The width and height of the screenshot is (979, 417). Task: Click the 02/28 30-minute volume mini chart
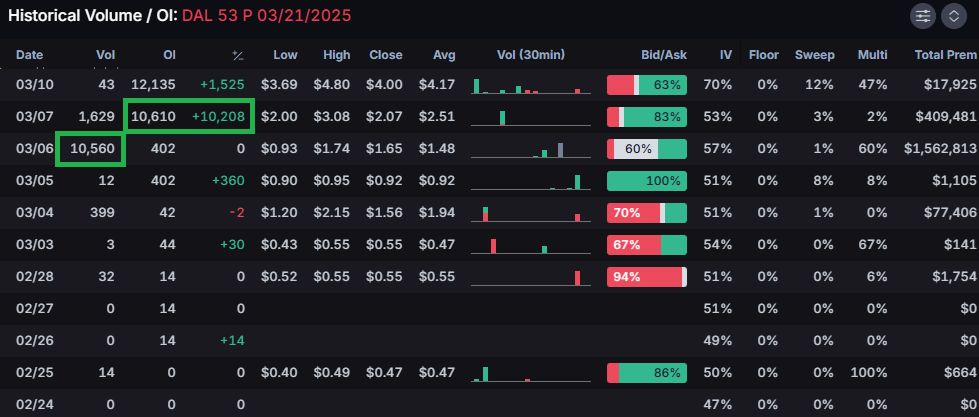[531, 278]
